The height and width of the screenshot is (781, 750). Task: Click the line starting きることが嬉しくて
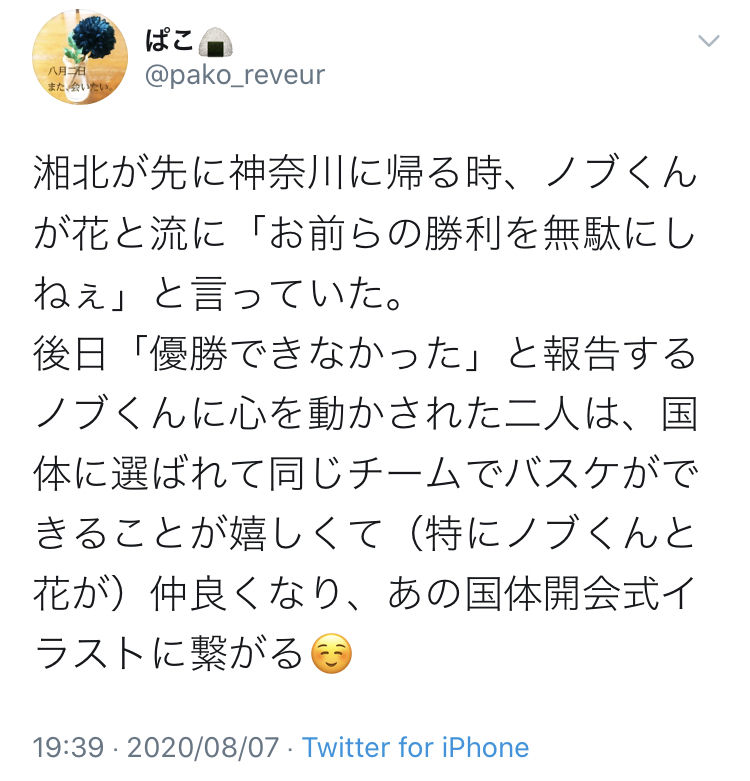(365, 534)
